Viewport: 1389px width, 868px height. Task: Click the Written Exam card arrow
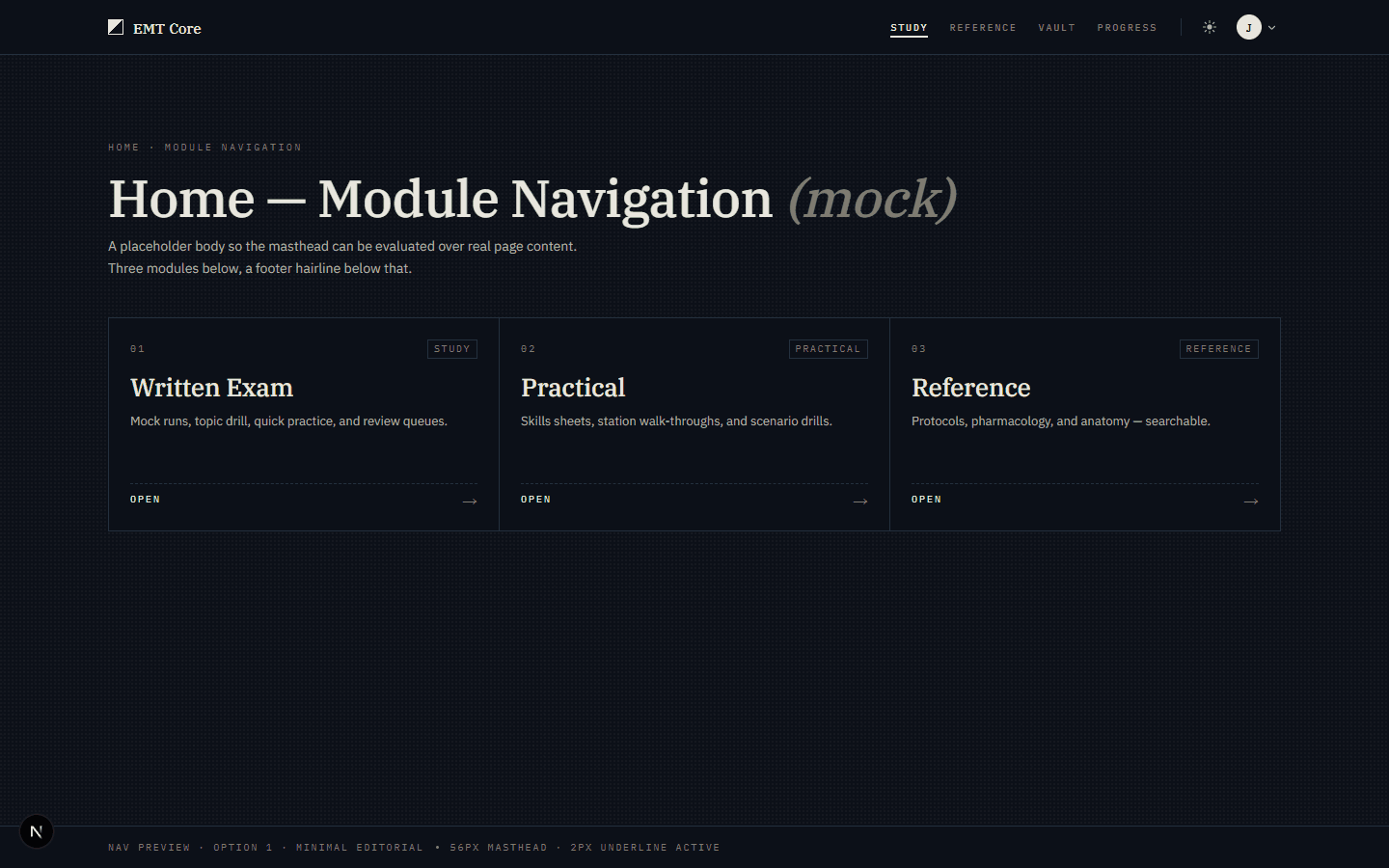[x=470, y=502]
